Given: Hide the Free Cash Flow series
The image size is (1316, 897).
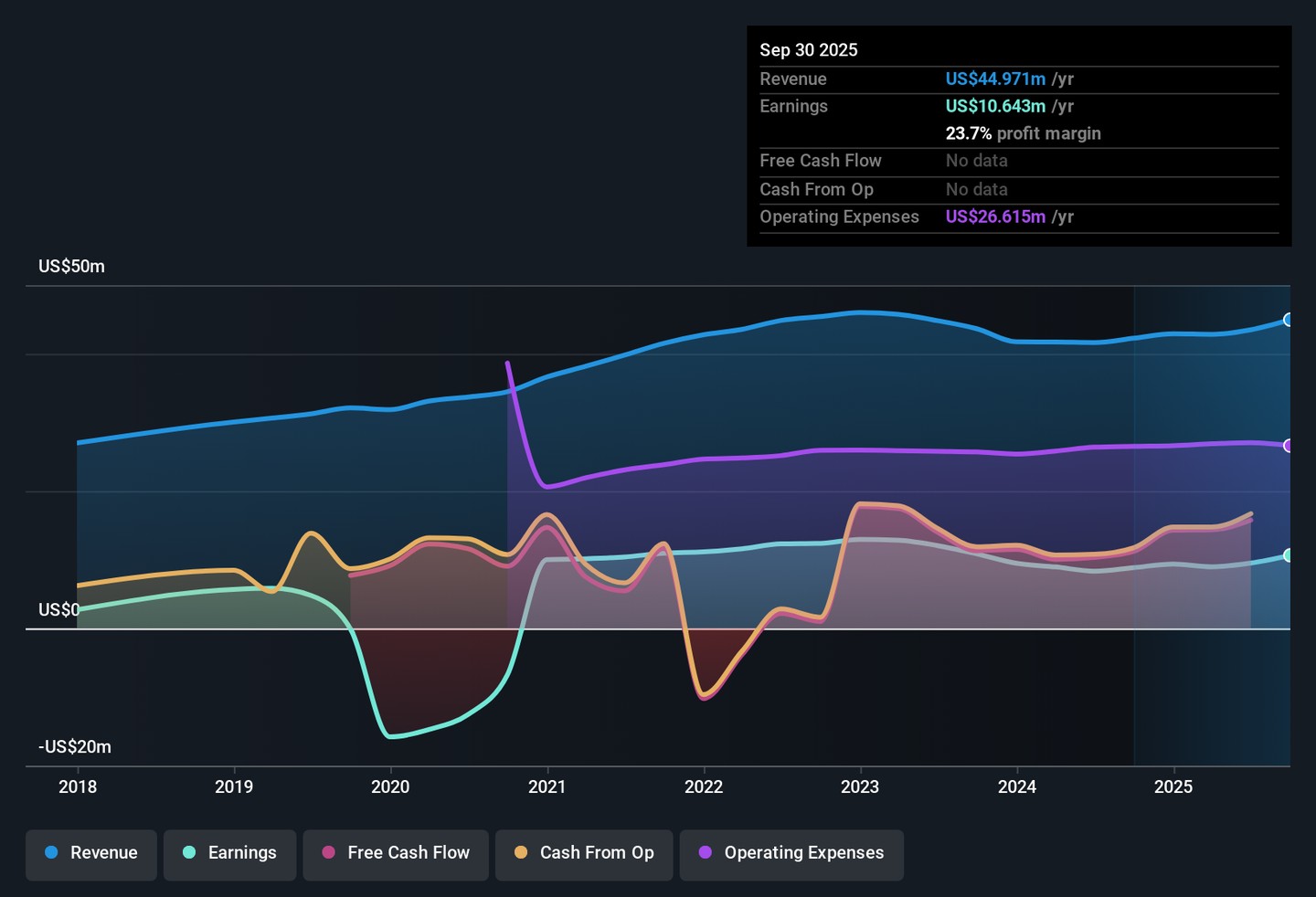Looking at the screenshot, I should tap(396, 853).
